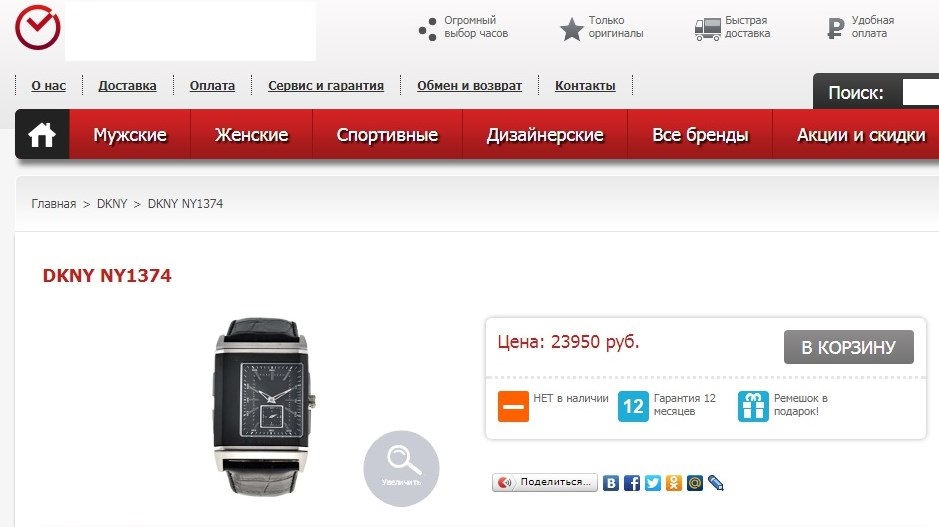Screen dimensions: 939x527
Task: Click the Поиск search input field
Action: (x=921, y=93)
